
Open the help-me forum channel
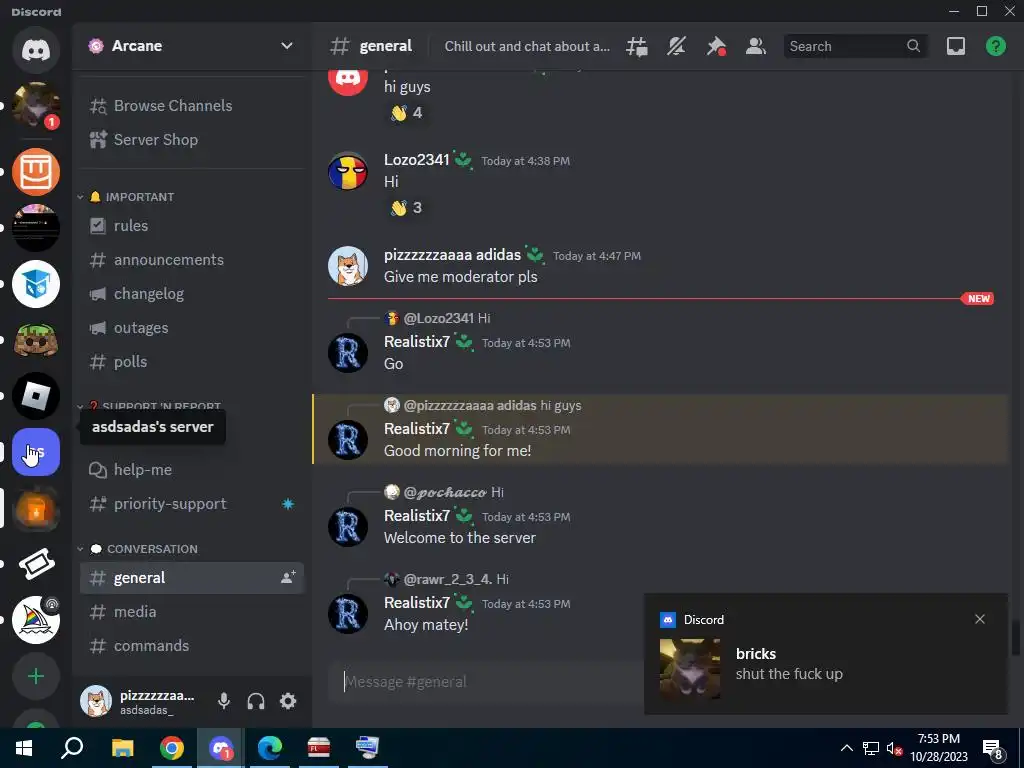(192, 470)
